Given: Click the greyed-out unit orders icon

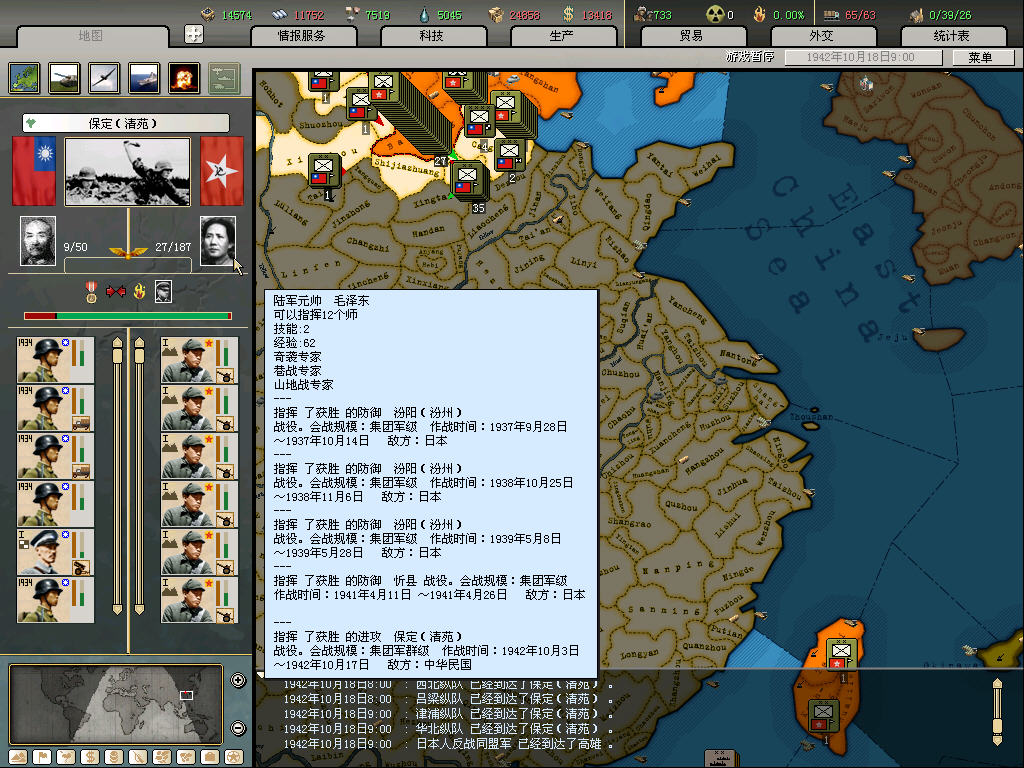Looking at the screenshot, I should [224, 78].
